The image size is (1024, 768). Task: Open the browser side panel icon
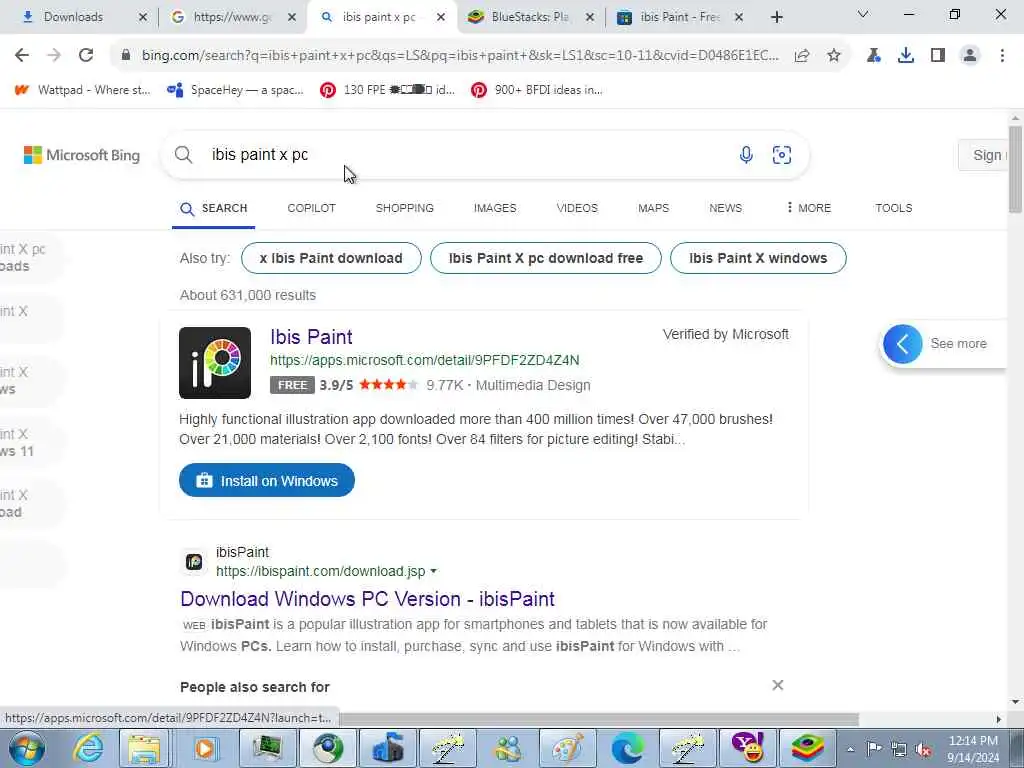click(x=938, y=56)
